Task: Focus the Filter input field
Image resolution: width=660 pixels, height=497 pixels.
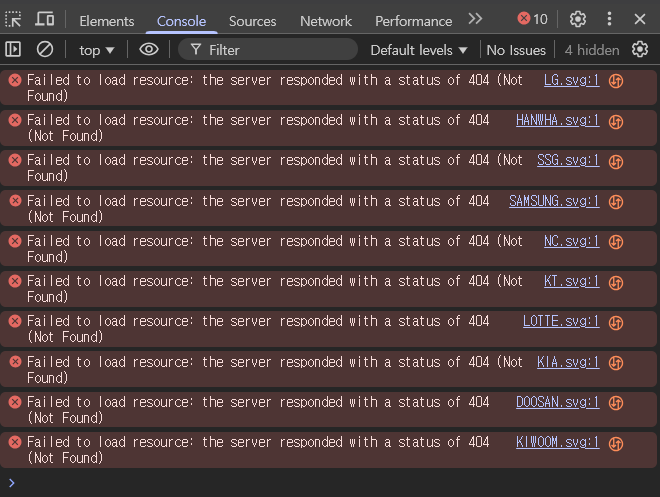Action: tap(268, 50)
